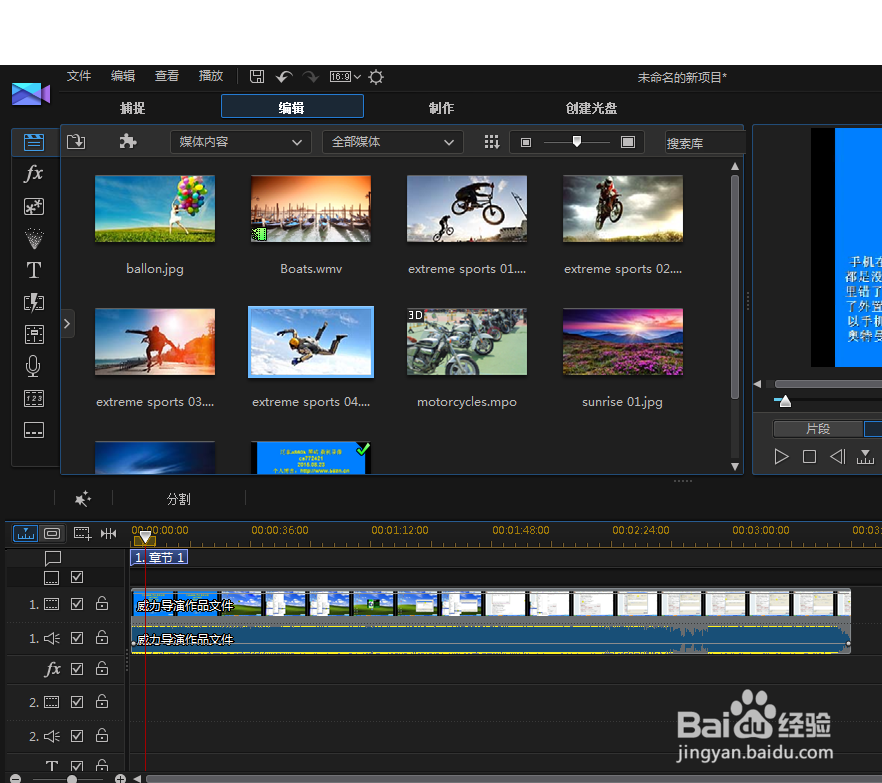Toggle audio track 1 enable checkbox
The image size is (882, 783).
(77, 638)
